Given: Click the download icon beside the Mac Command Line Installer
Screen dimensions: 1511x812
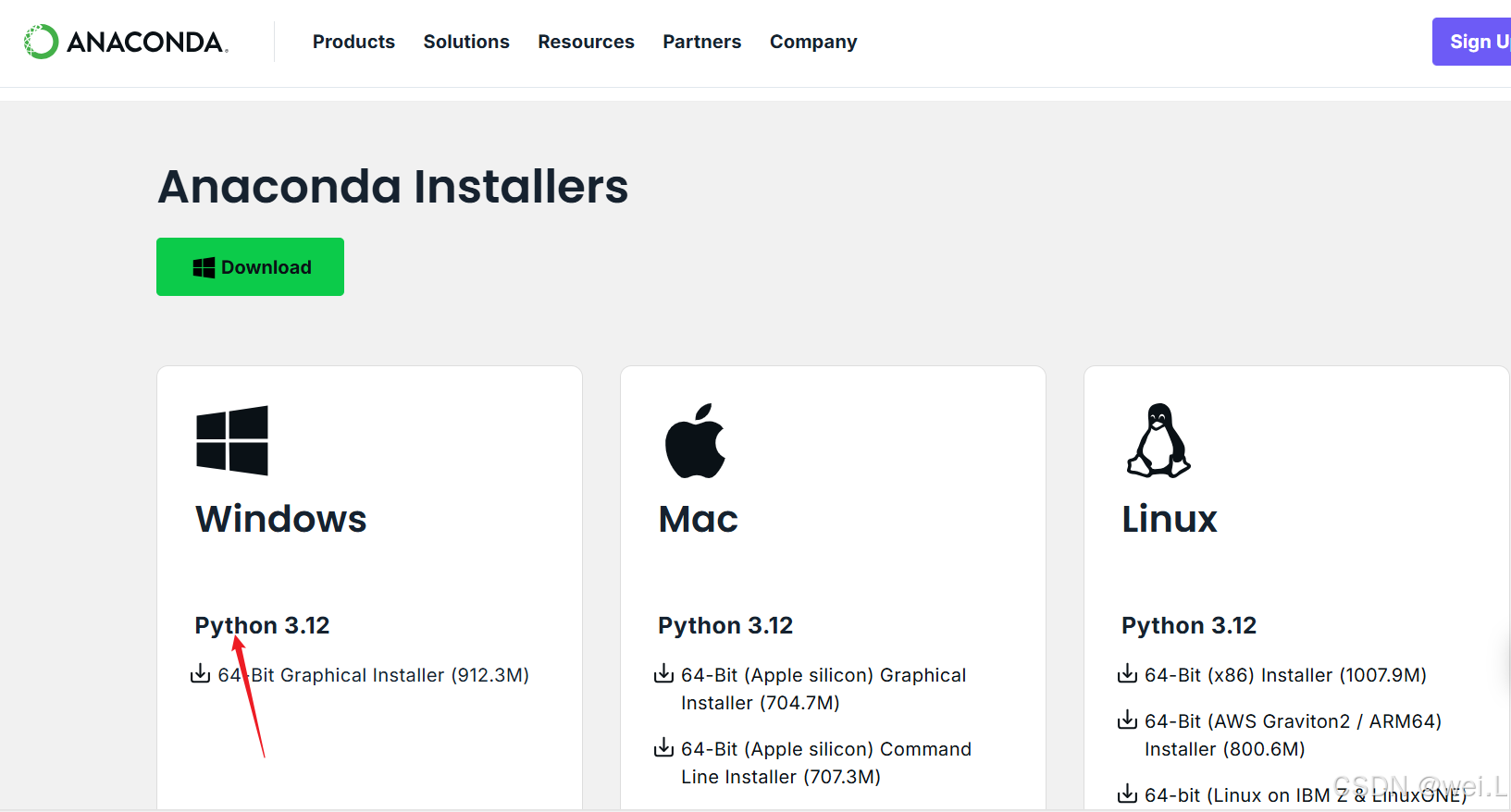Looking at the screenshot, I should click(663, 747).
